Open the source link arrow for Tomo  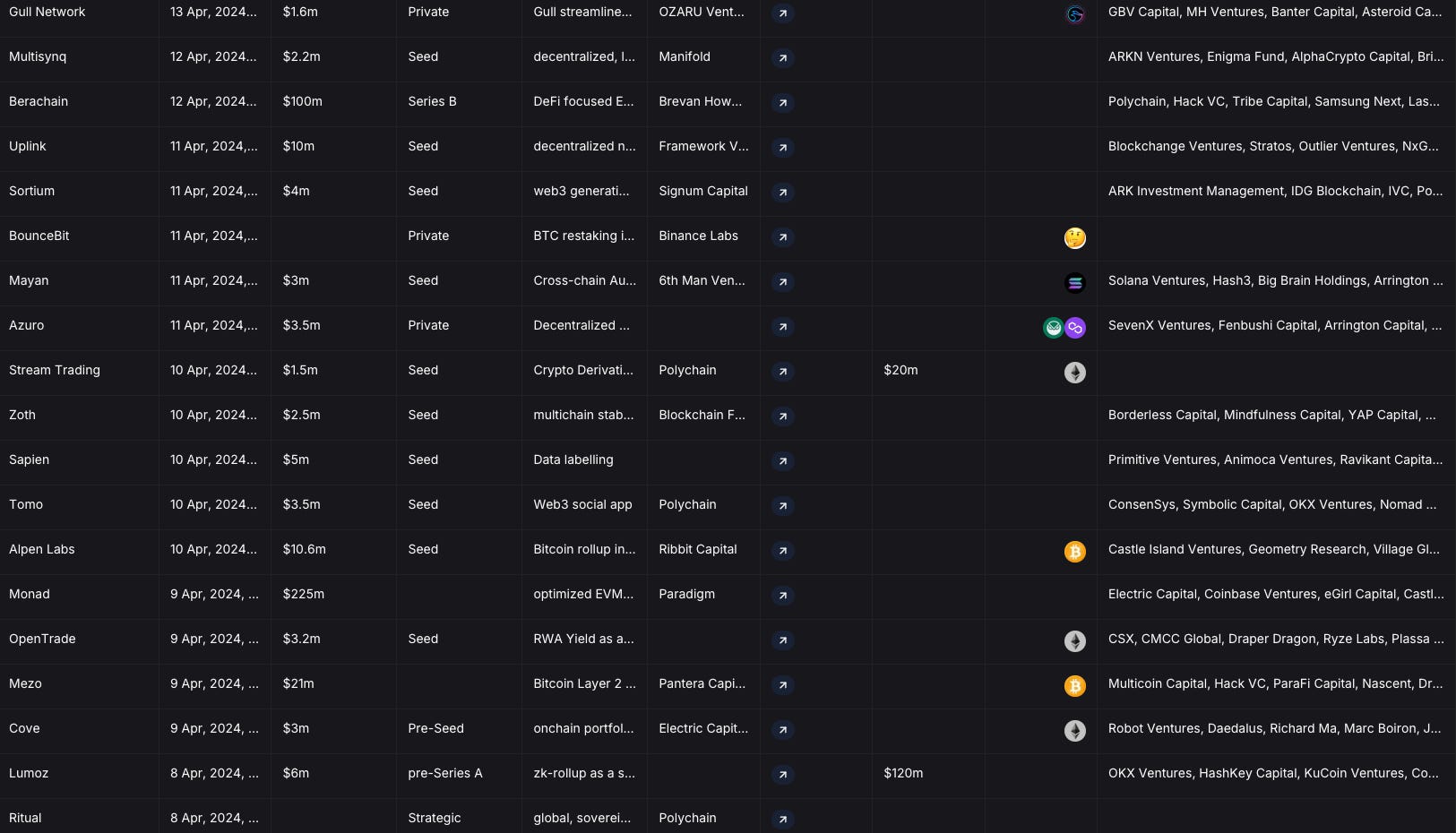(x=783, y=506)
